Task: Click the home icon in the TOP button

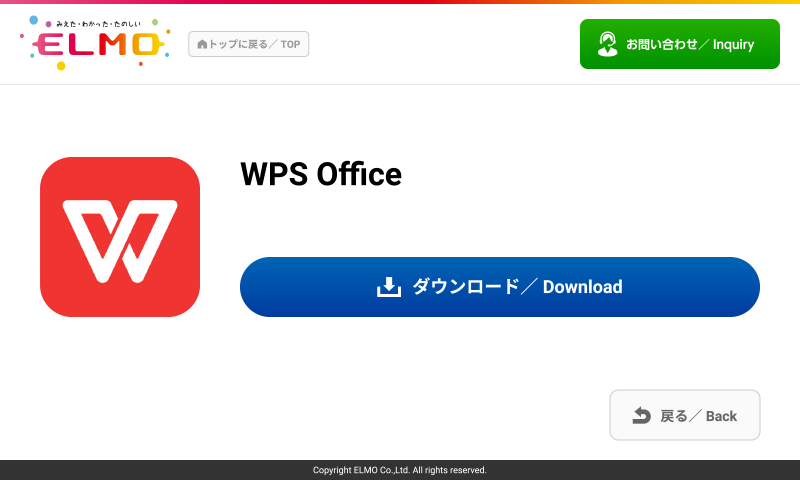Action: [202, 44]
